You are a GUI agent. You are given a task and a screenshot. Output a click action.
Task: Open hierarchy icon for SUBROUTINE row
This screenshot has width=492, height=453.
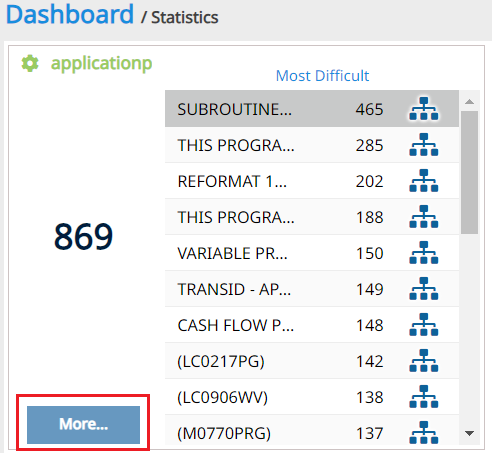point(424,109)
